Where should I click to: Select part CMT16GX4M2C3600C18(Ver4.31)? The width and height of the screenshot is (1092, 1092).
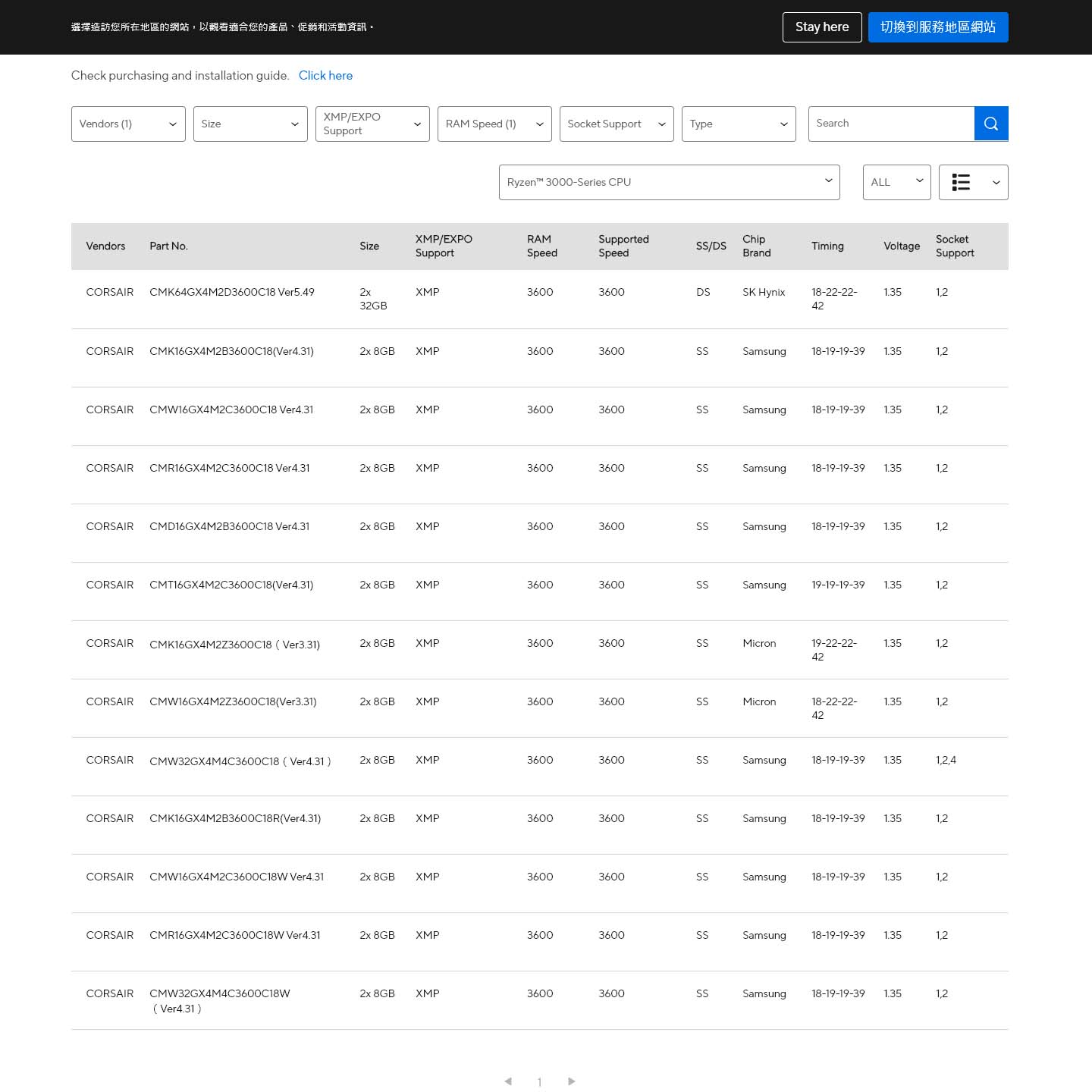(231, 585)
